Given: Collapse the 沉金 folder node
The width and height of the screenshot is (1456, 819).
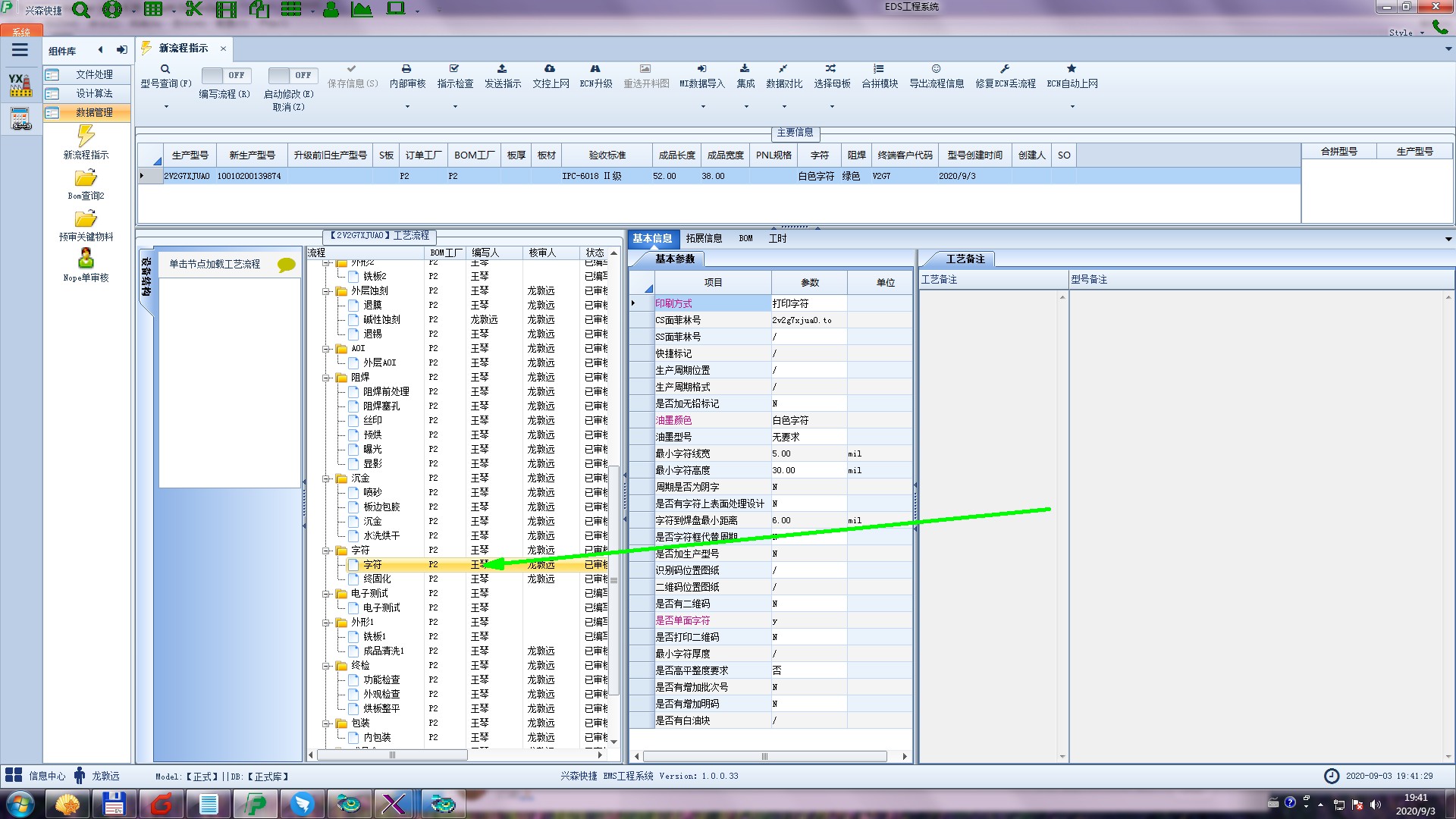Looking at the screenshot, I should coord(326,479).
